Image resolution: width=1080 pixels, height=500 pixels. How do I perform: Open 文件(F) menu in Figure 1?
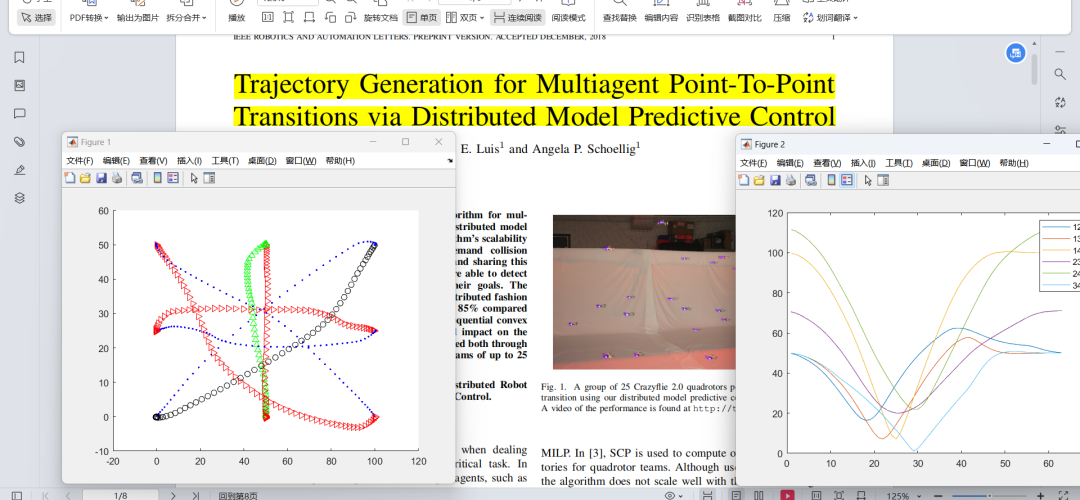pos(79,160)
